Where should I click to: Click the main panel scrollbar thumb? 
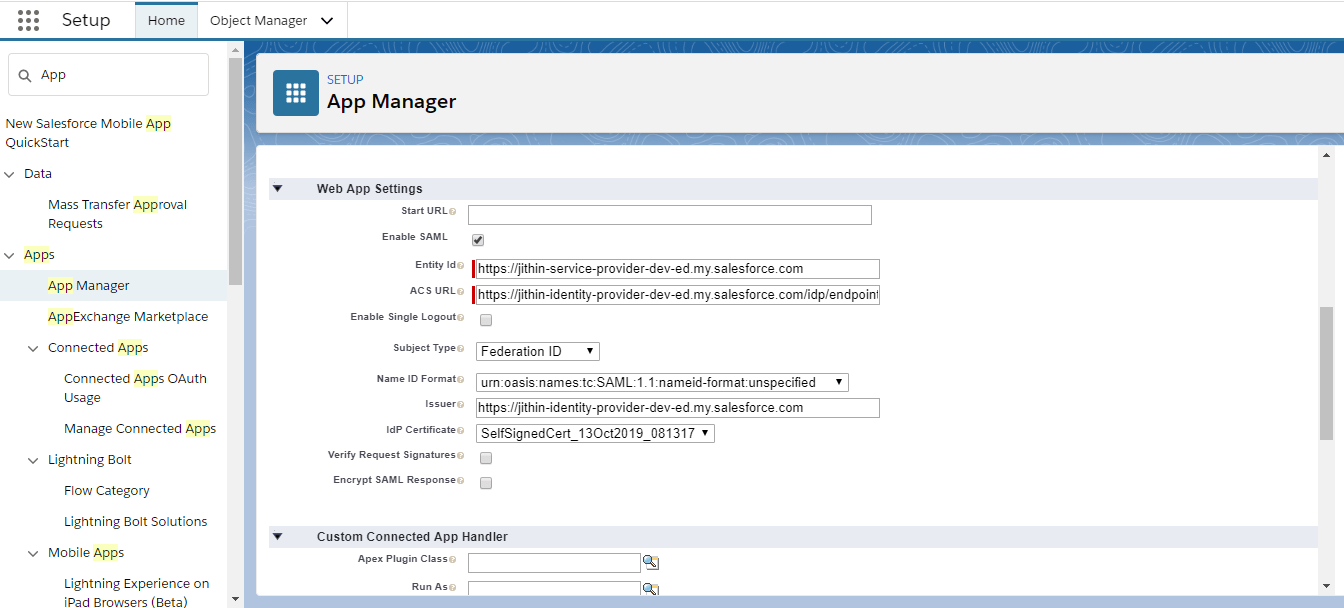1327,373
